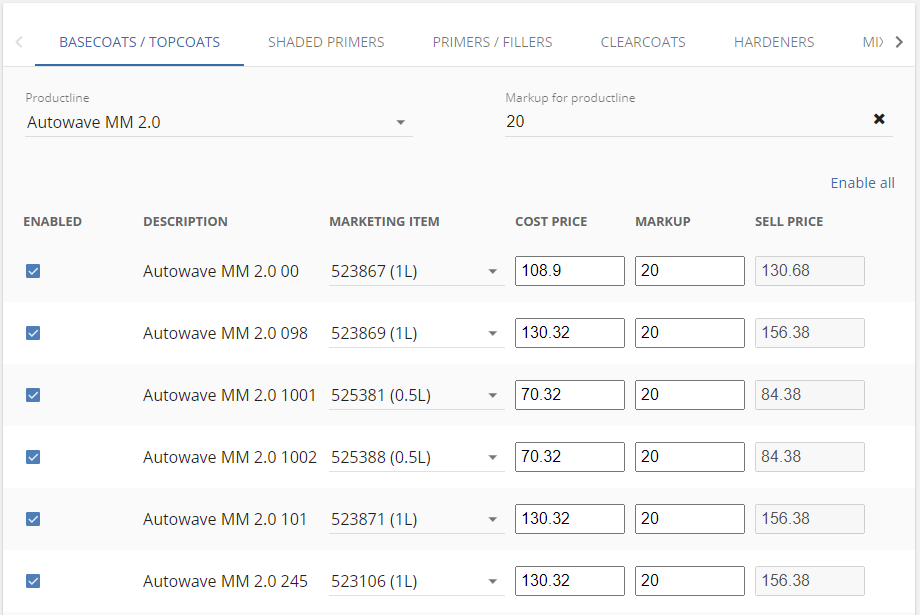Screen dimensions: 920x615
Task: Click description Autowave MM 2.0 098
Action: pyautogui.click(x=225, y=333)
